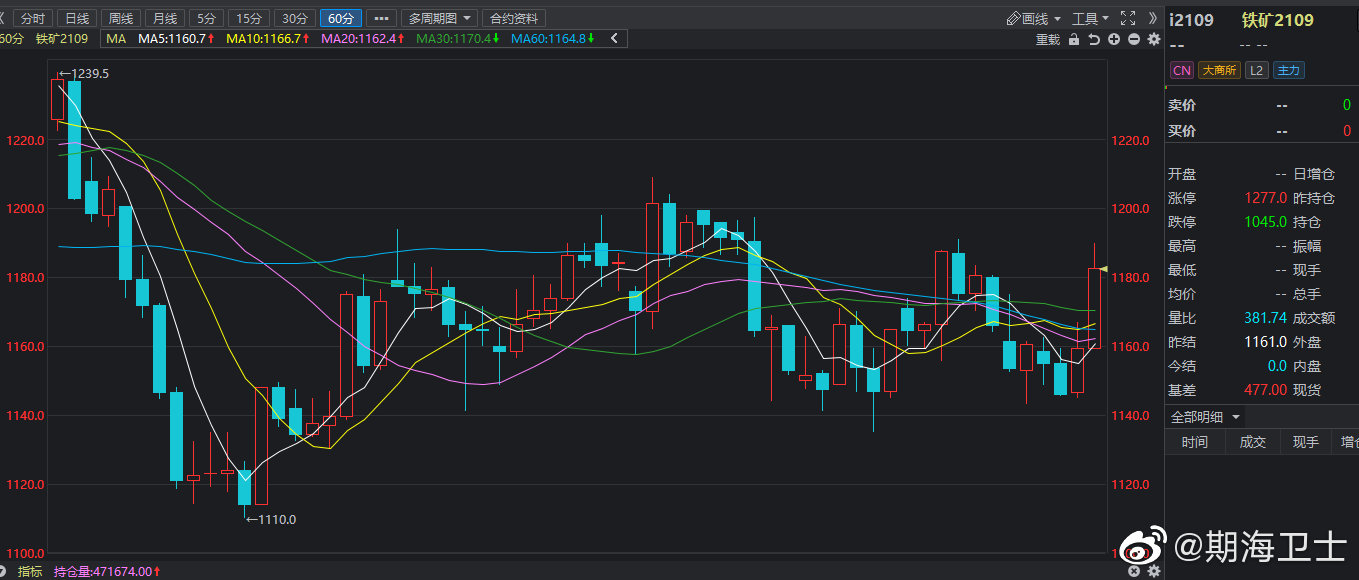Click the current price arrow on right axis
1359x580 pixels.
coord(1104,268)
